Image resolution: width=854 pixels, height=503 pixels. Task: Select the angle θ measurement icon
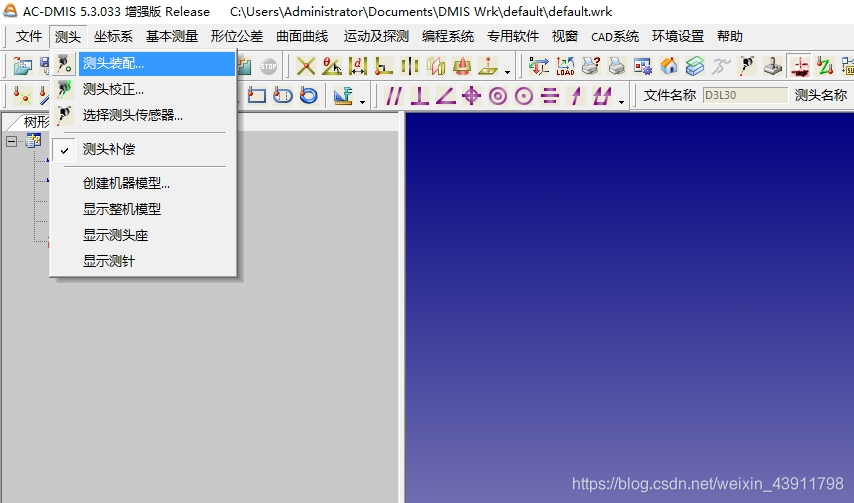pos(332,66)
